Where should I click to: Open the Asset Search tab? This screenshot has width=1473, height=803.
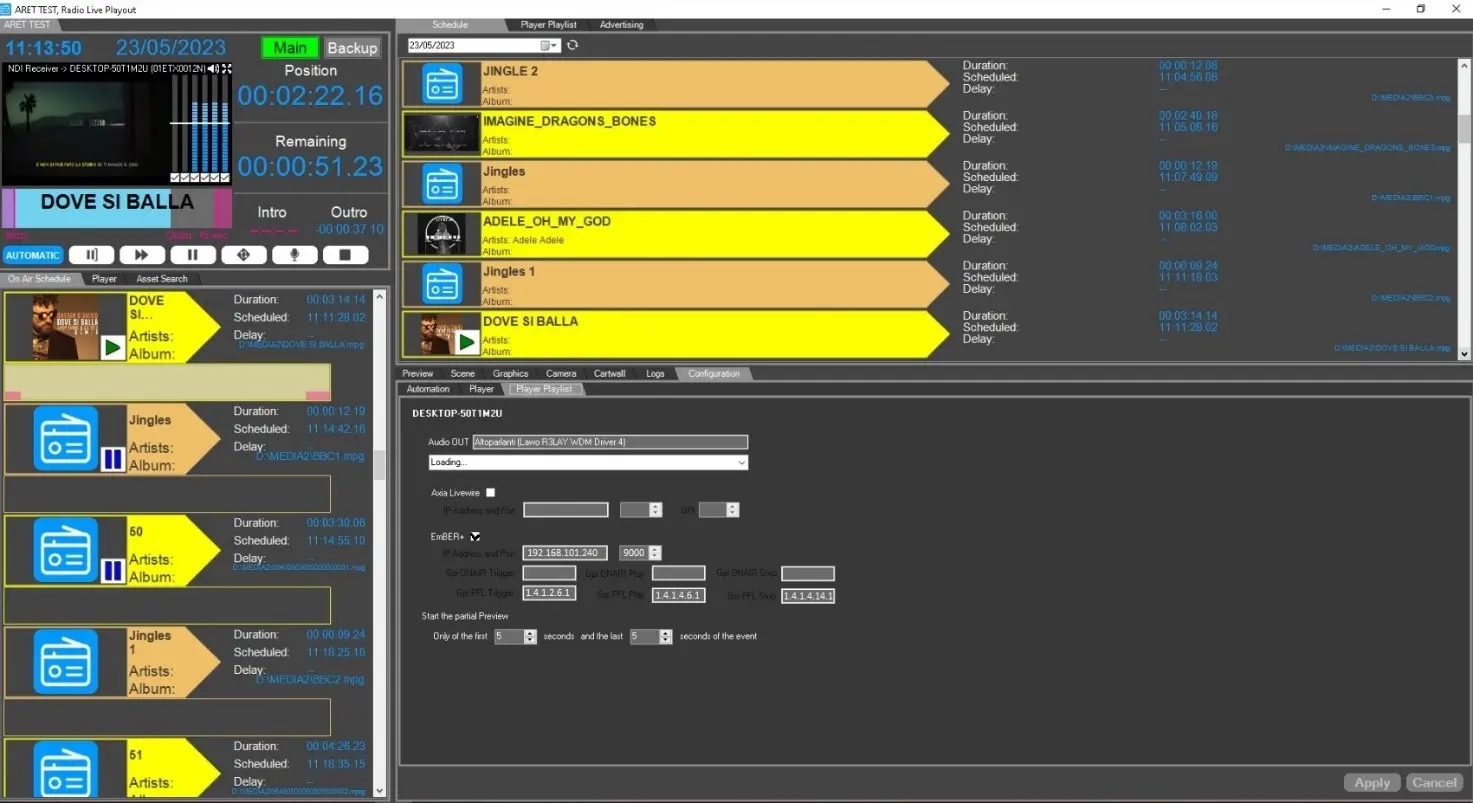click(162, 279)
